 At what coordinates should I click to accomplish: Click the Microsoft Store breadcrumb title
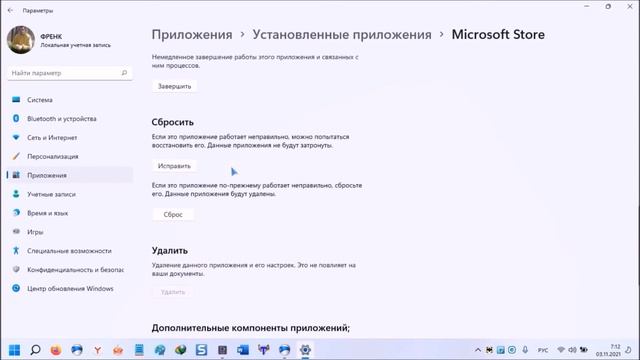tap(498, 35)
